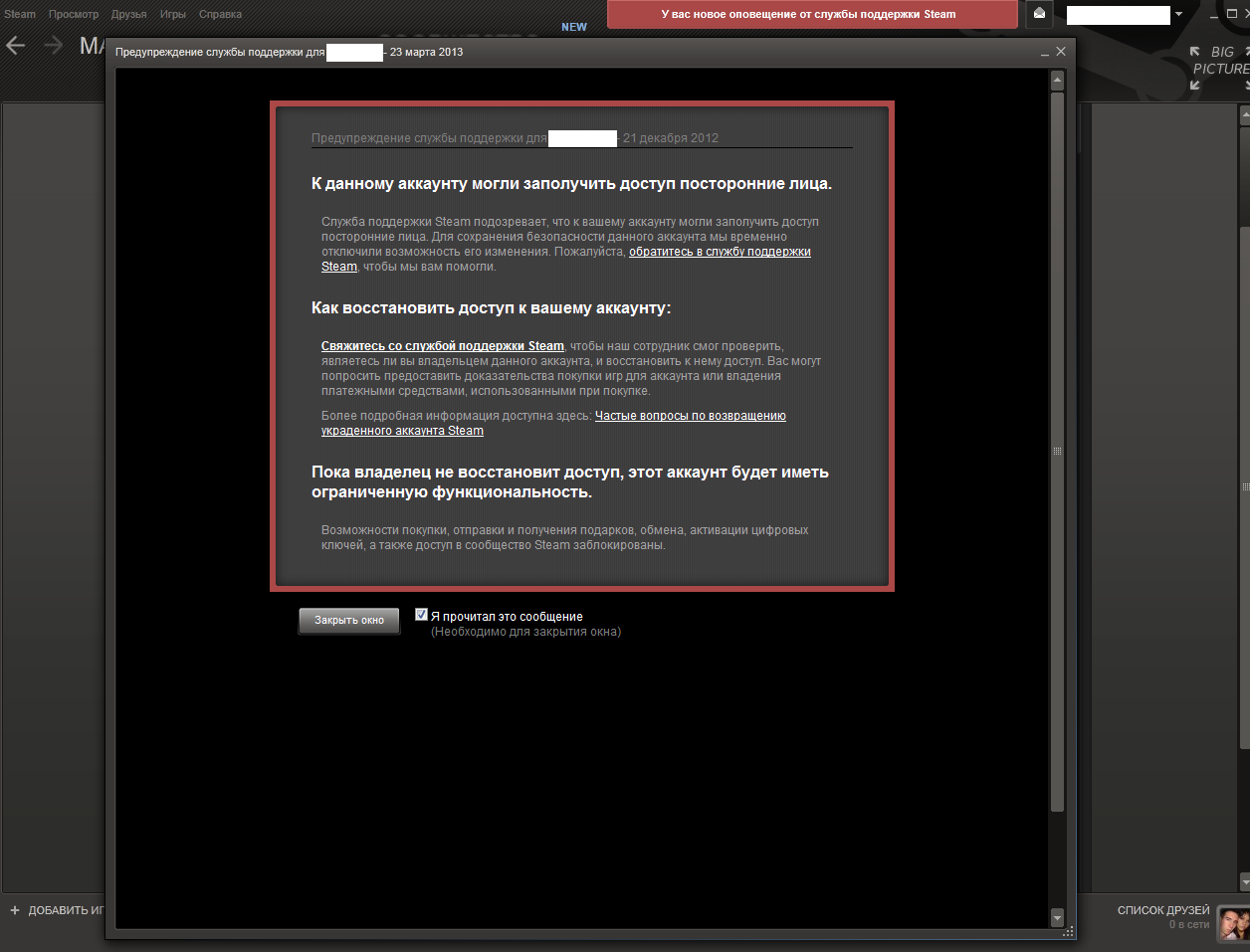Expand the account name dropdown arrow
The height and width of the screenshot is (952, 1250).
coord(1179,14)
